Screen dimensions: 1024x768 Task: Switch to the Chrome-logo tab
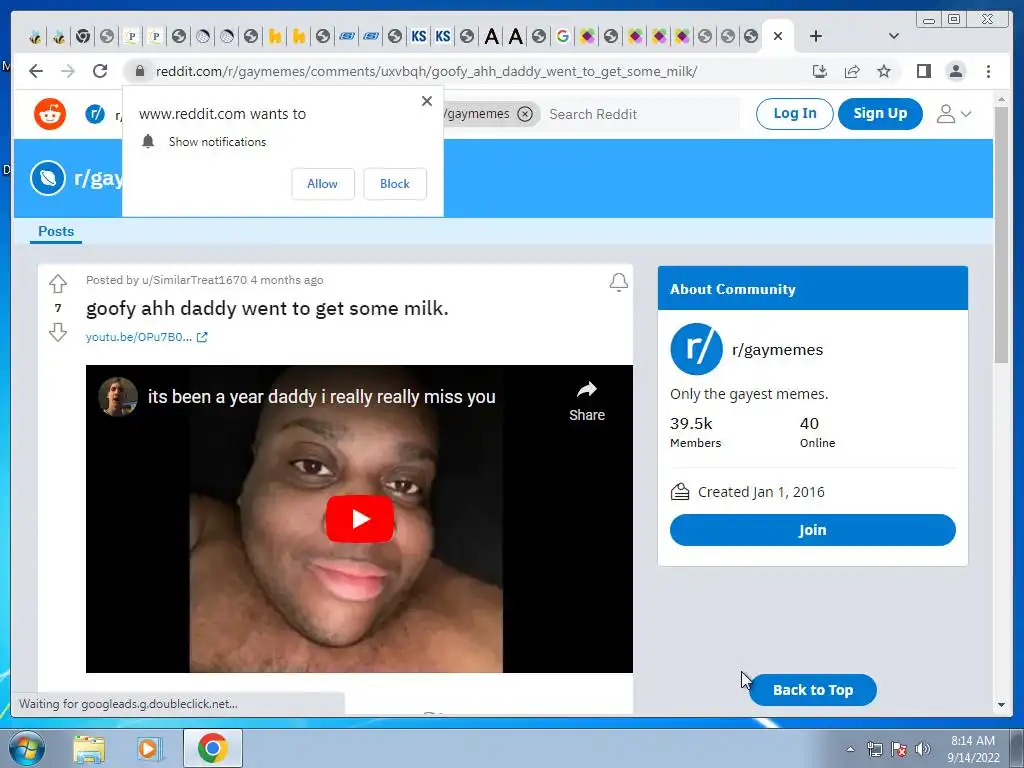83,36
